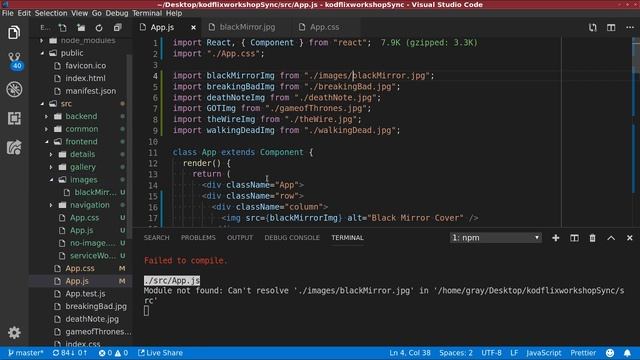Click ./src/App.js link in terminal
The image size is (640, 360).
pos(172,280)
